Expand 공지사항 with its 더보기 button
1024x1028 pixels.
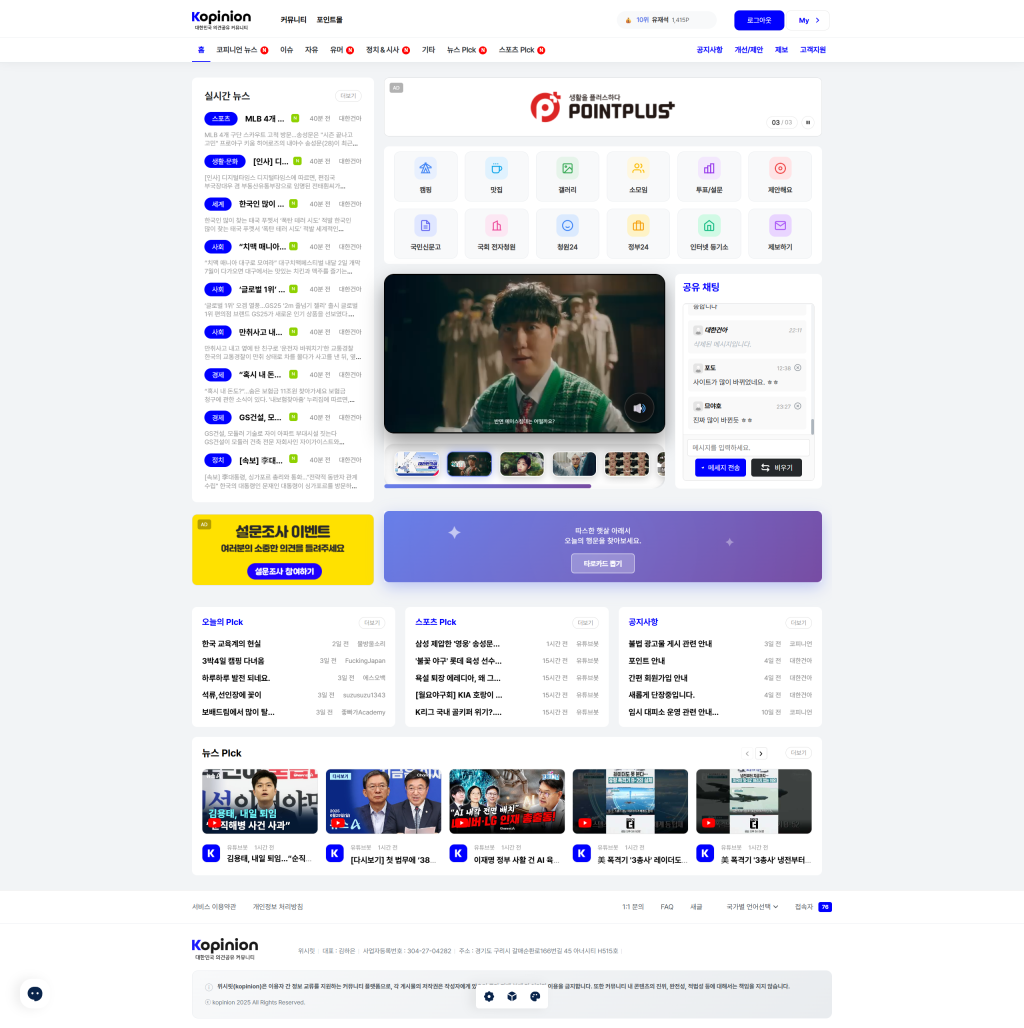coord(798,622)
